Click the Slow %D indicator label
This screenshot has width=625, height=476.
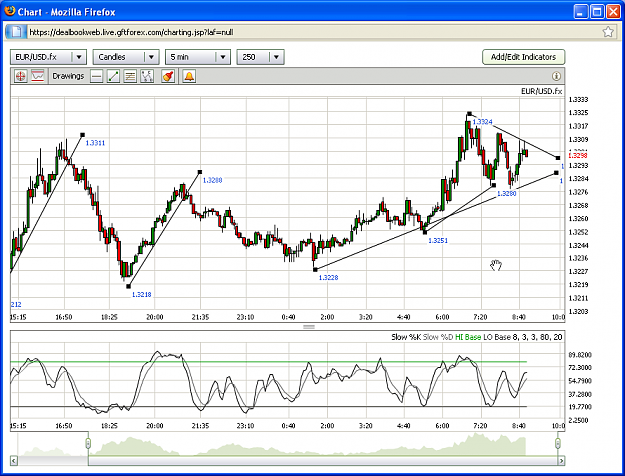click(438, 337)
